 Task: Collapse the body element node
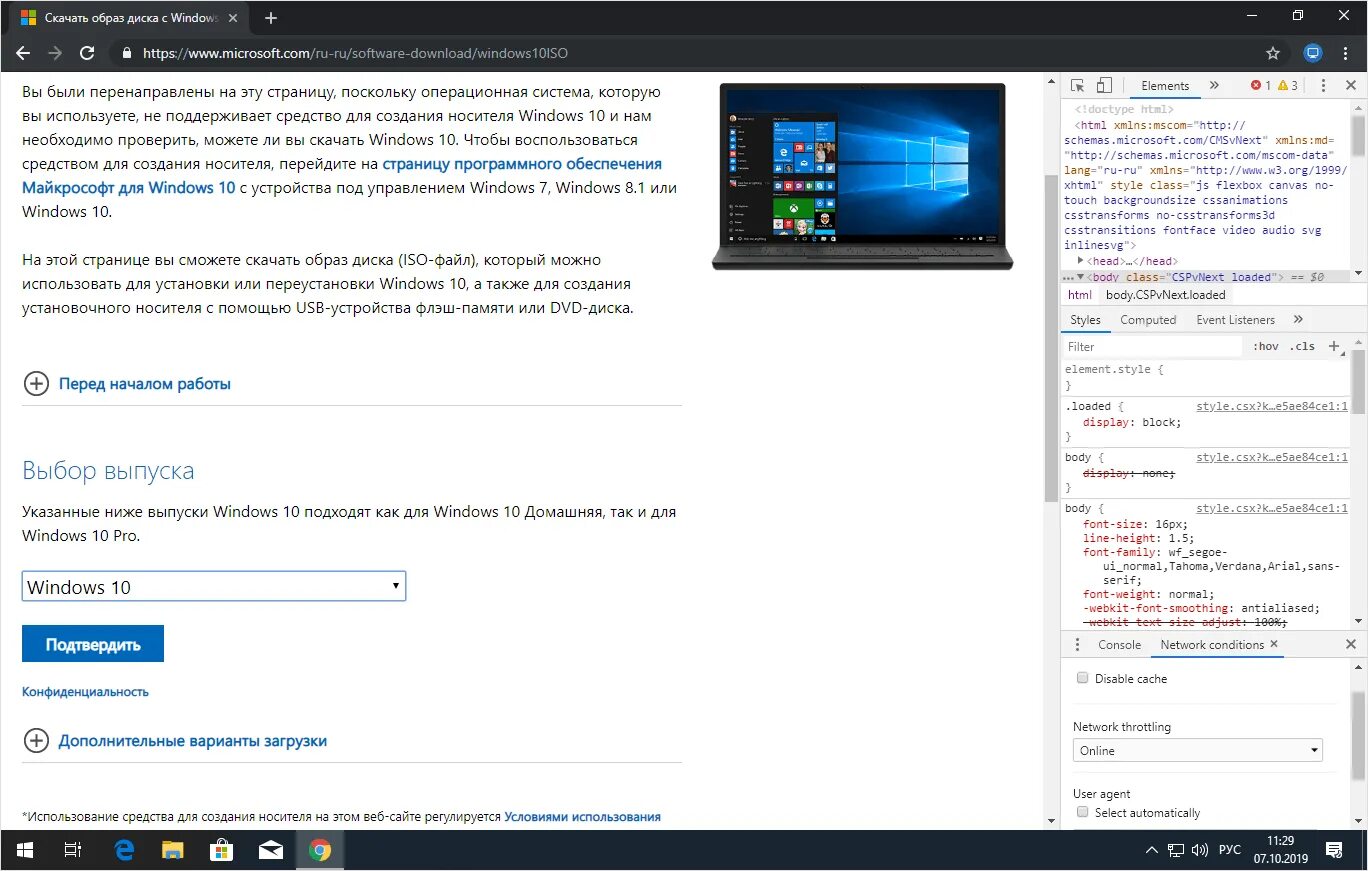pyautogui.click(x=1080, y=277)
